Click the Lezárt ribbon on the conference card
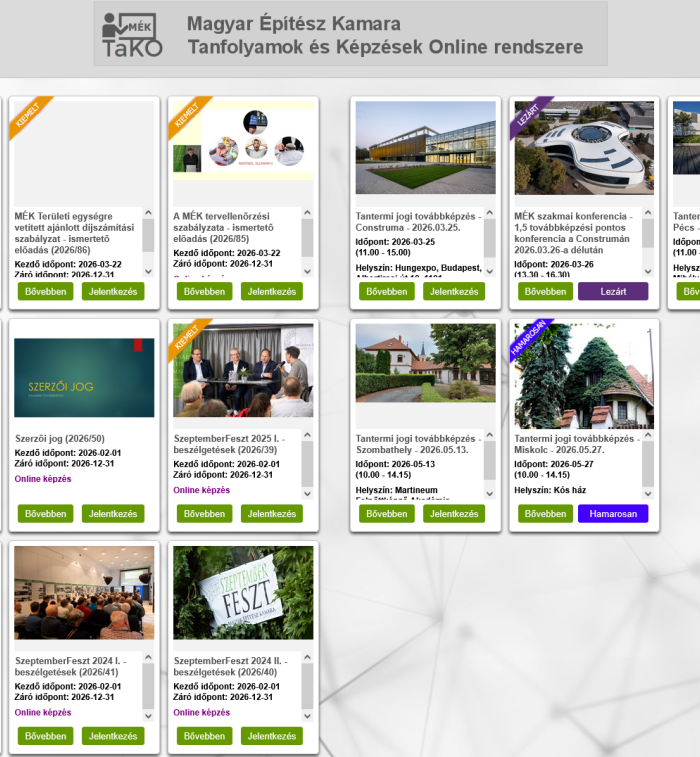Screen dimensions: 700x757 (530, 115)
